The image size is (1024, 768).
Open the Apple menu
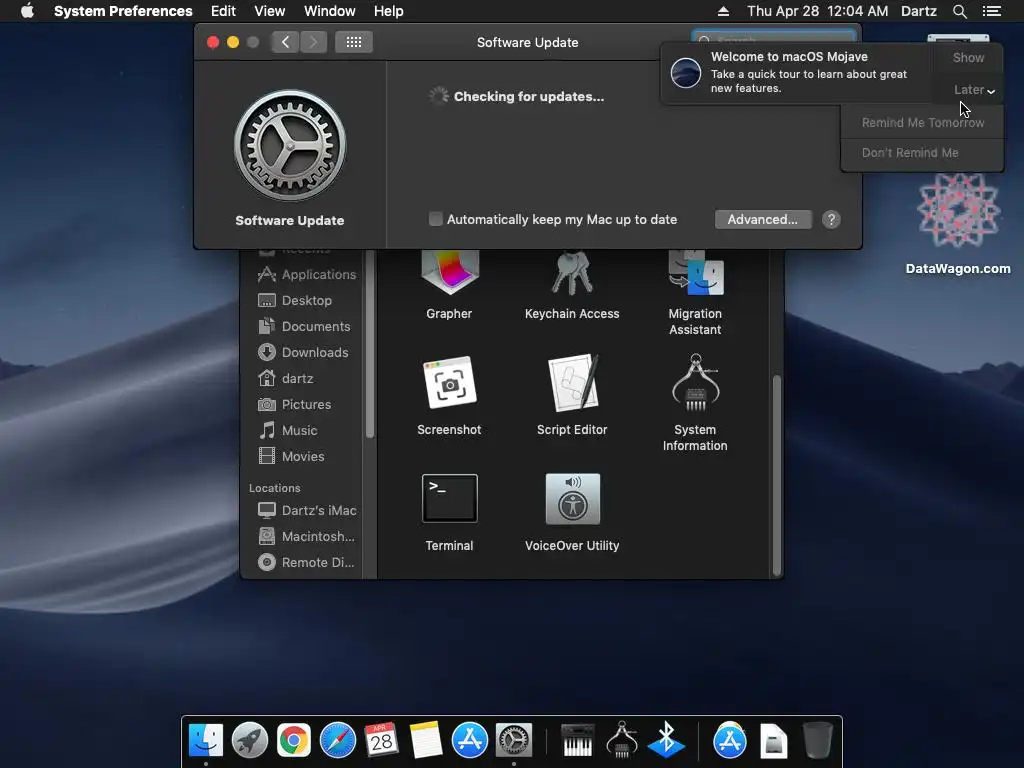pos(27,11)
